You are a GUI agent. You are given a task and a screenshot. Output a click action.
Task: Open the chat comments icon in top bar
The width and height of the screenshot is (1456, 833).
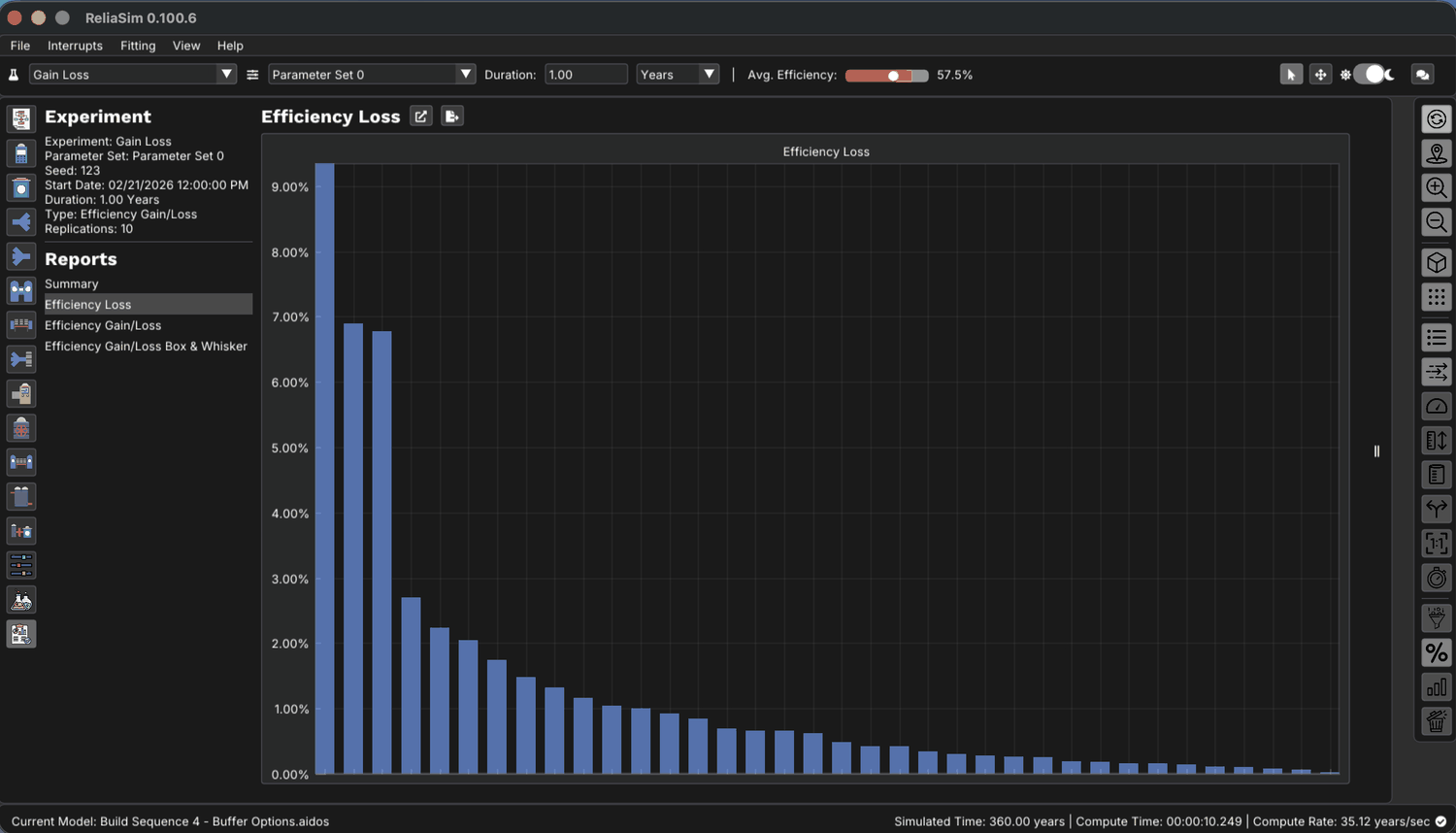(1423, 75)
